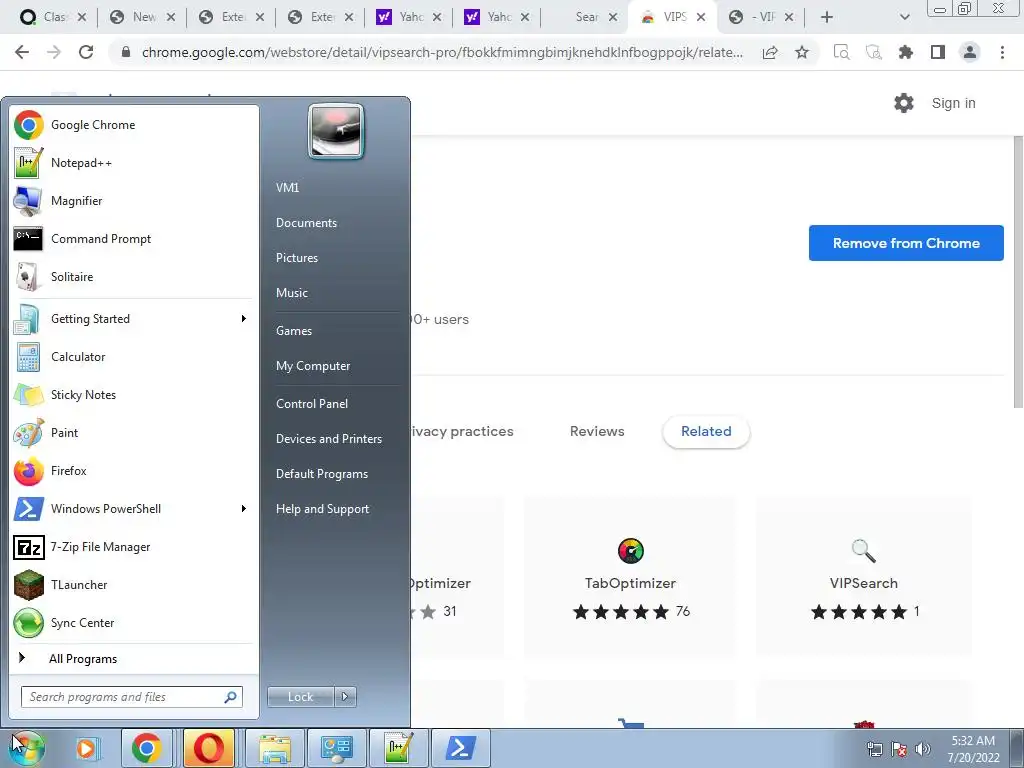Launch Paint from the Start menu
1024x768 pixels.
134,432
